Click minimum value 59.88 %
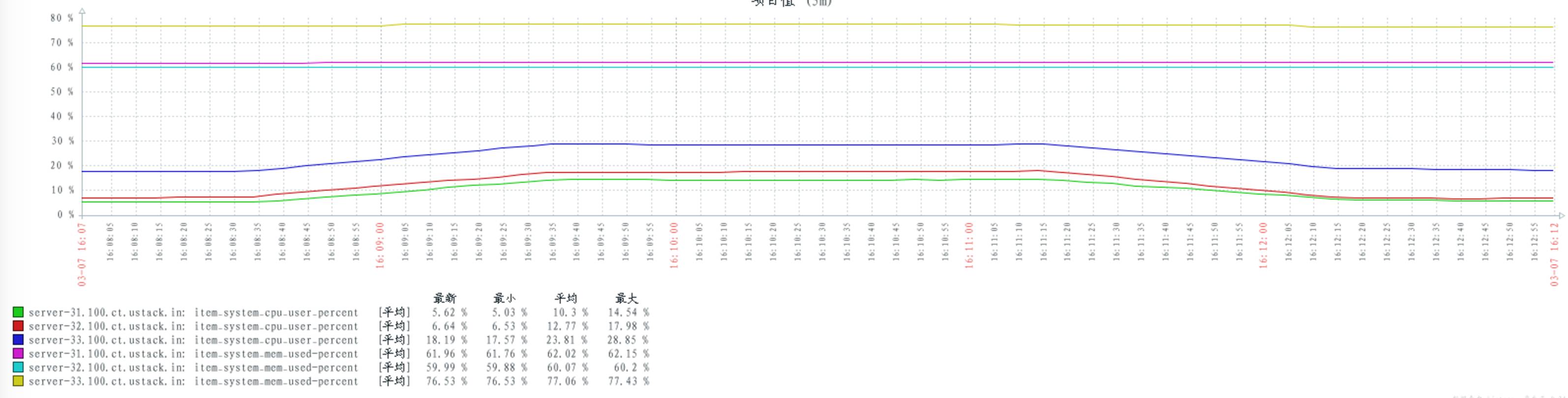This screenshot has height=398, width=1568. 507,367
